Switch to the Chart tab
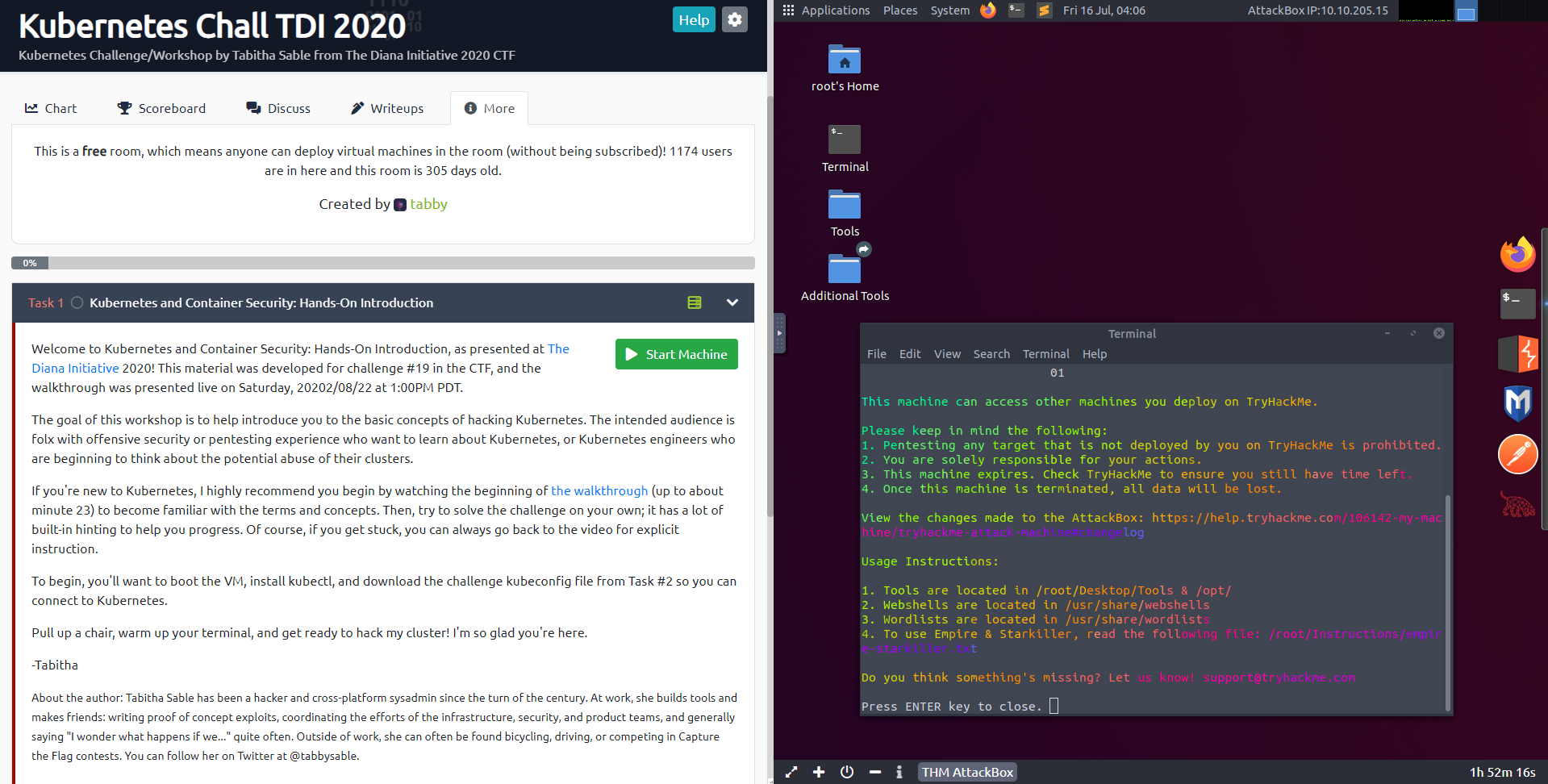Screen dimensions: 1548x784 click(51, 108)
